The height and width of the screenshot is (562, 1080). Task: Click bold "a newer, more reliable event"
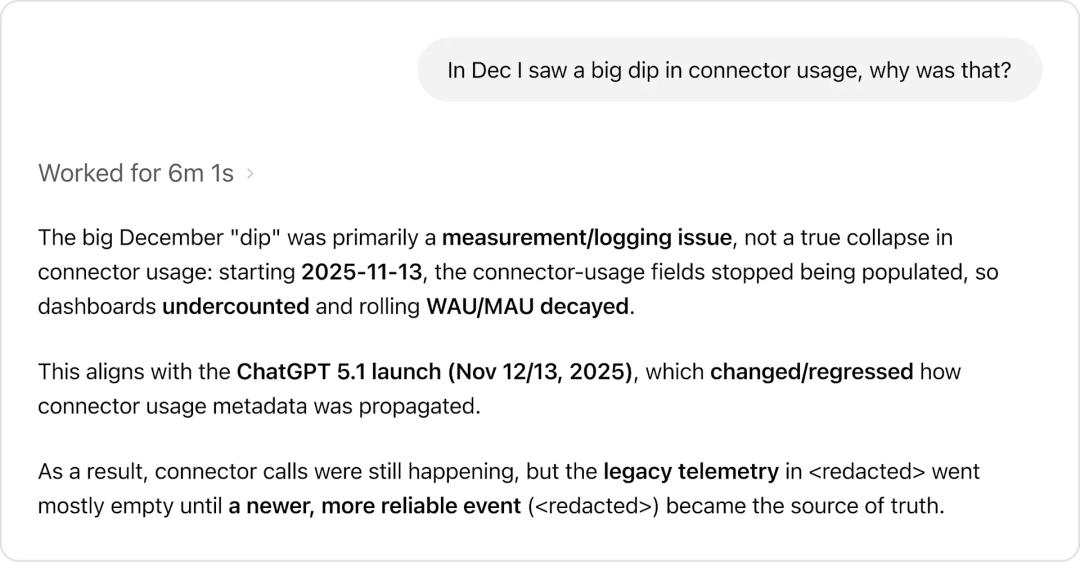(x=374, y=505)
